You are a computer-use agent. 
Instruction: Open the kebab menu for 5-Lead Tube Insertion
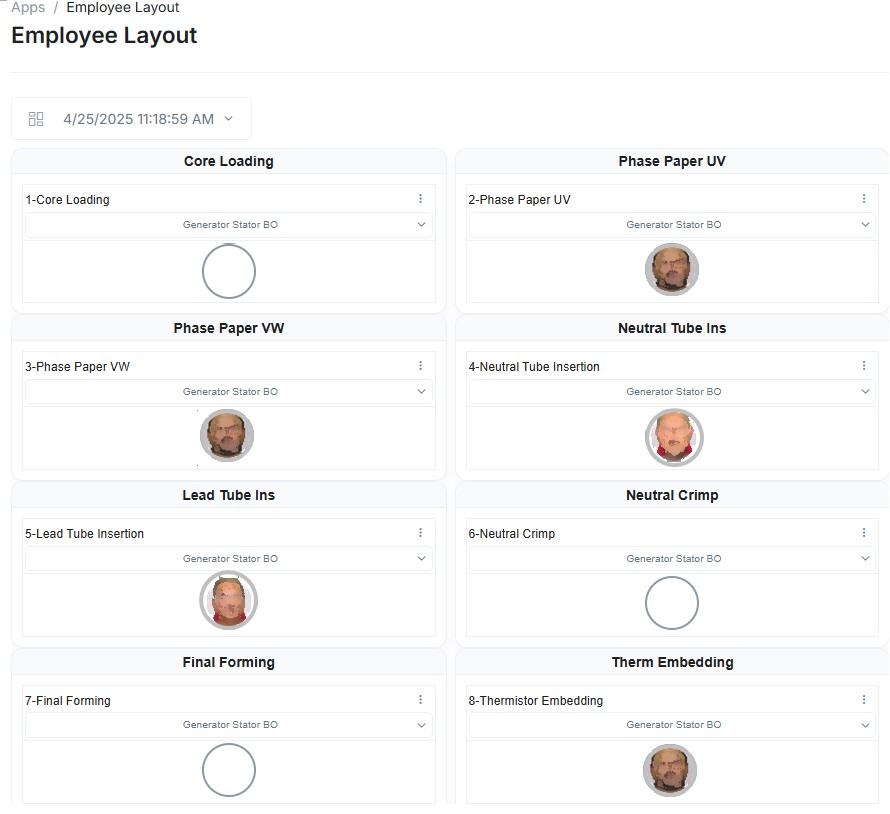(x=421, y=532)
